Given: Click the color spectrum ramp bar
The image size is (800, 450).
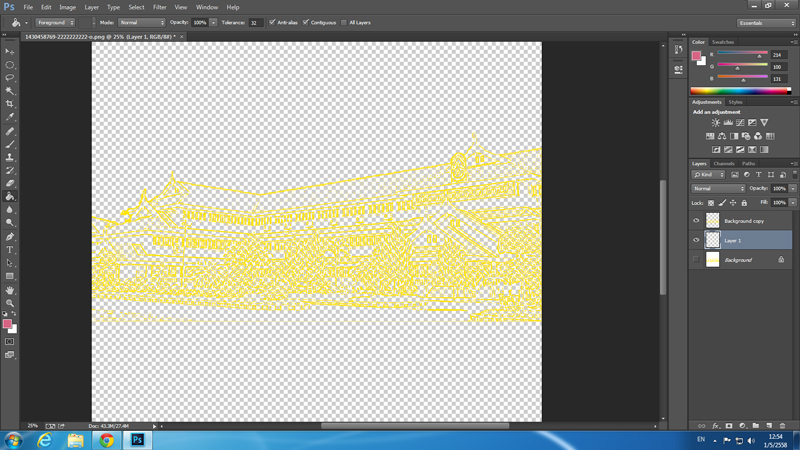Looking at the screenshot, I should (x=740, y=91).
